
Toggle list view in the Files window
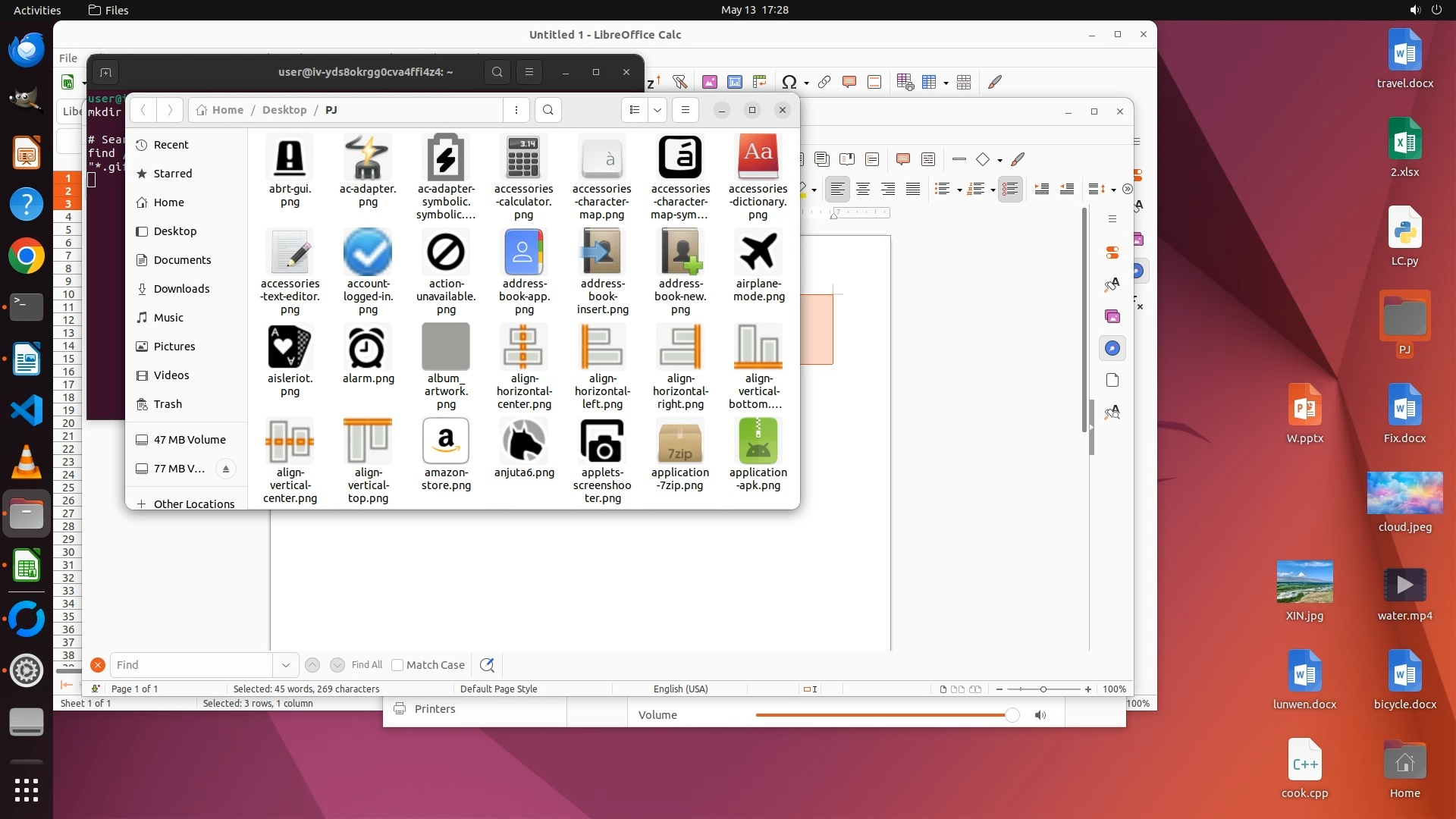coord(635,110)
